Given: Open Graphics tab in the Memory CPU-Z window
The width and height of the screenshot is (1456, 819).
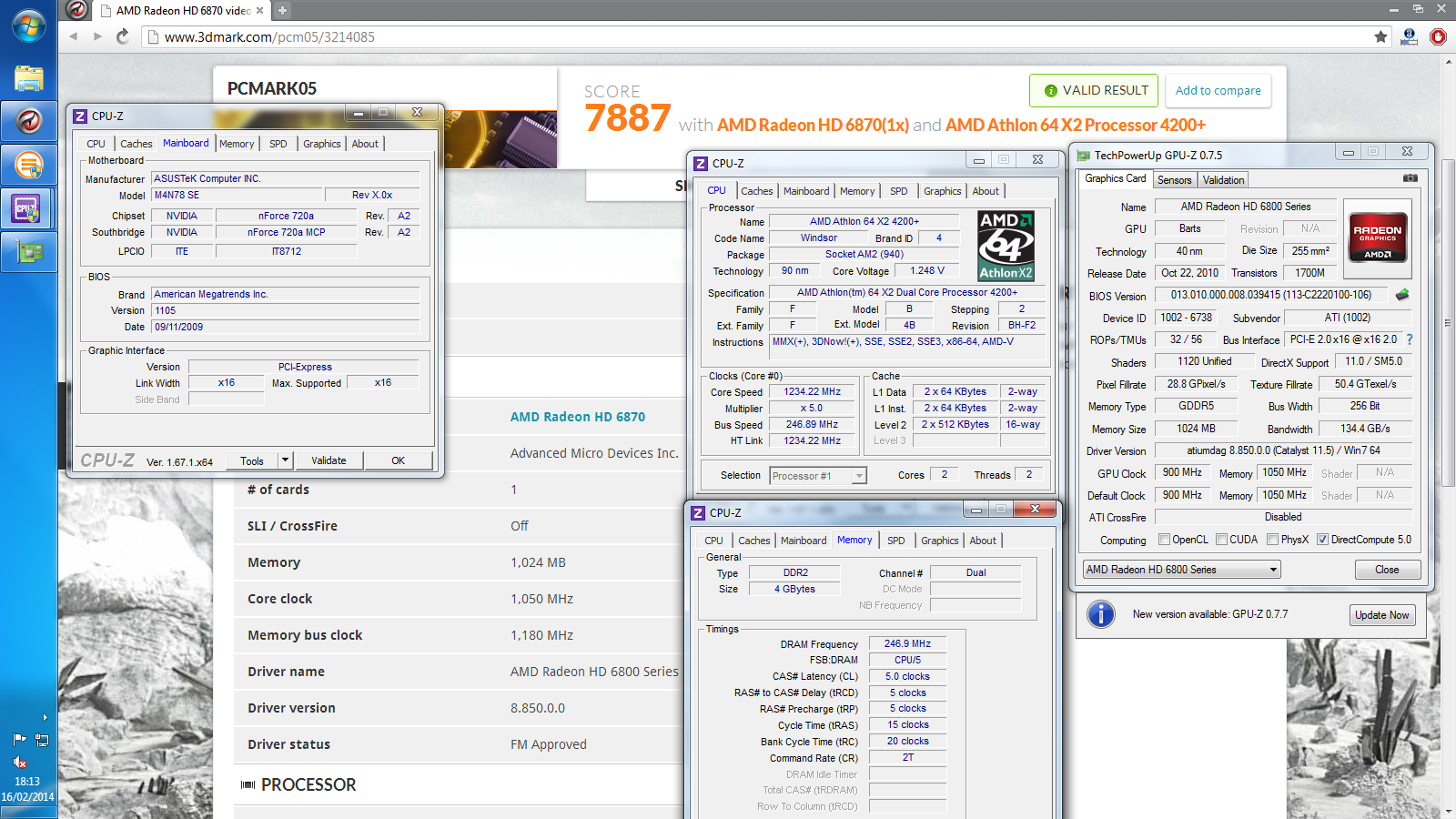Looking at the screenshot, I should [939, 541].
